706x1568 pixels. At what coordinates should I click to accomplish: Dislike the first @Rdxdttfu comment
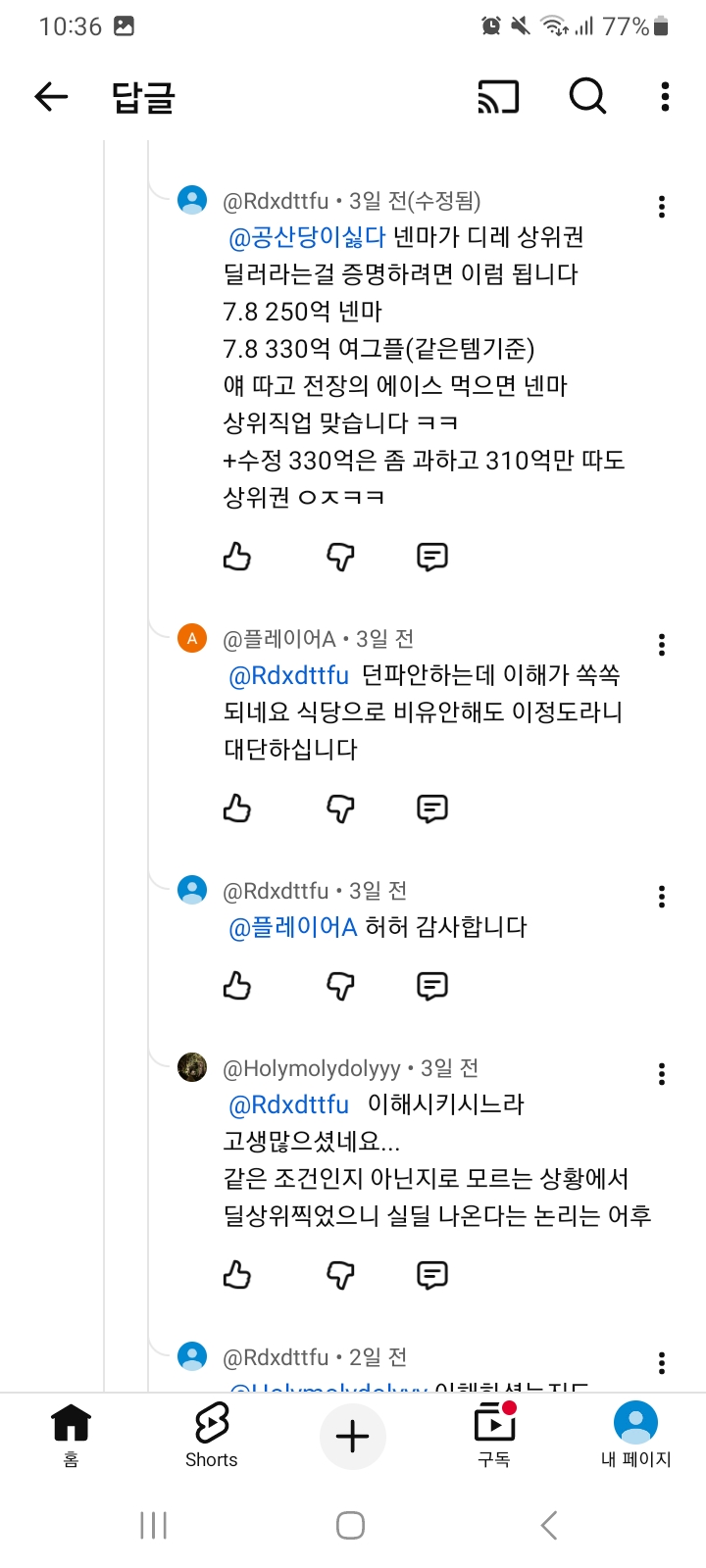point(339,557)
